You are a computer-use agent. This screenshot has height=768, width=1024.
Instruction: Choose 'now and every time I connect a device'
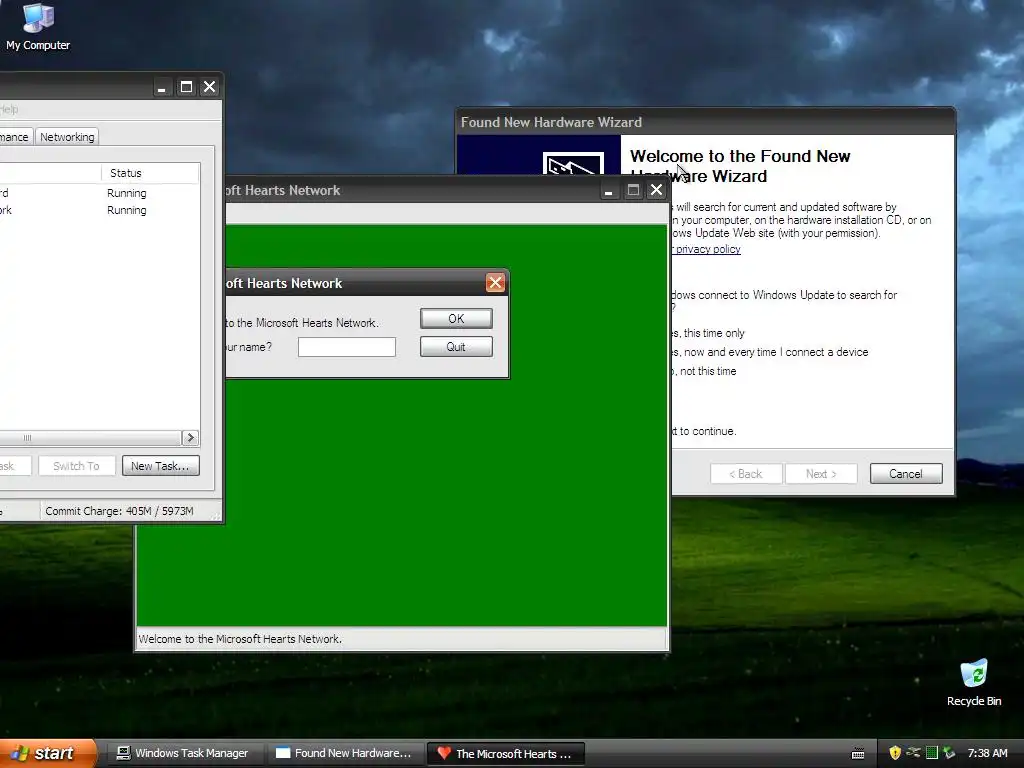coord(771,352)
